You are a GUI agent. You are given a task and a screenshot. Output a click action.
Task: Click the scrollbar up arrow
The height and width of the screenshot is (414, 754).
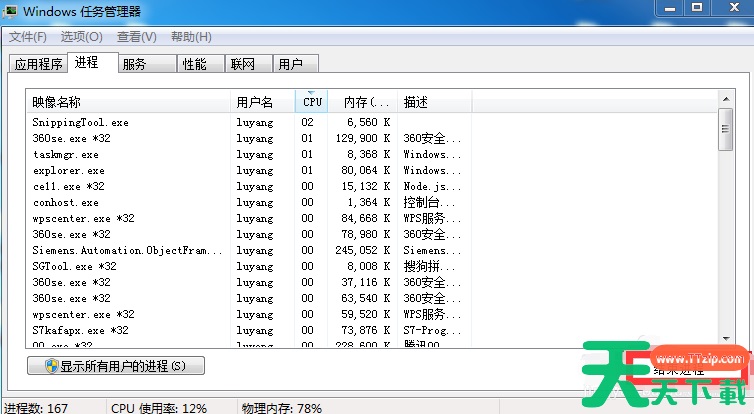(x=726, y=99)
